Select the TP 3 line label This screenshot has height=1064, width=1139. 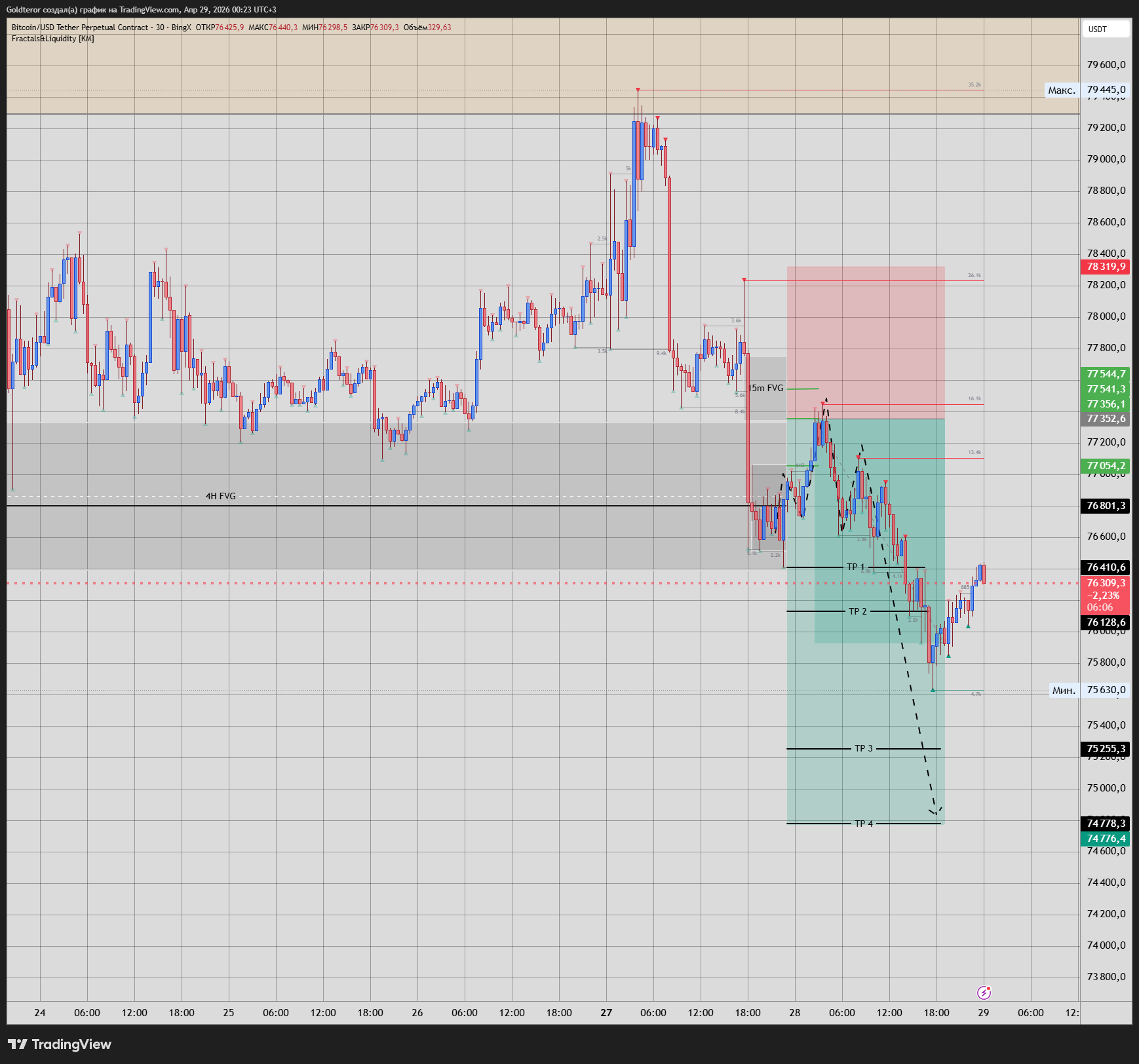pyautogui.click(x=863, y=748)
